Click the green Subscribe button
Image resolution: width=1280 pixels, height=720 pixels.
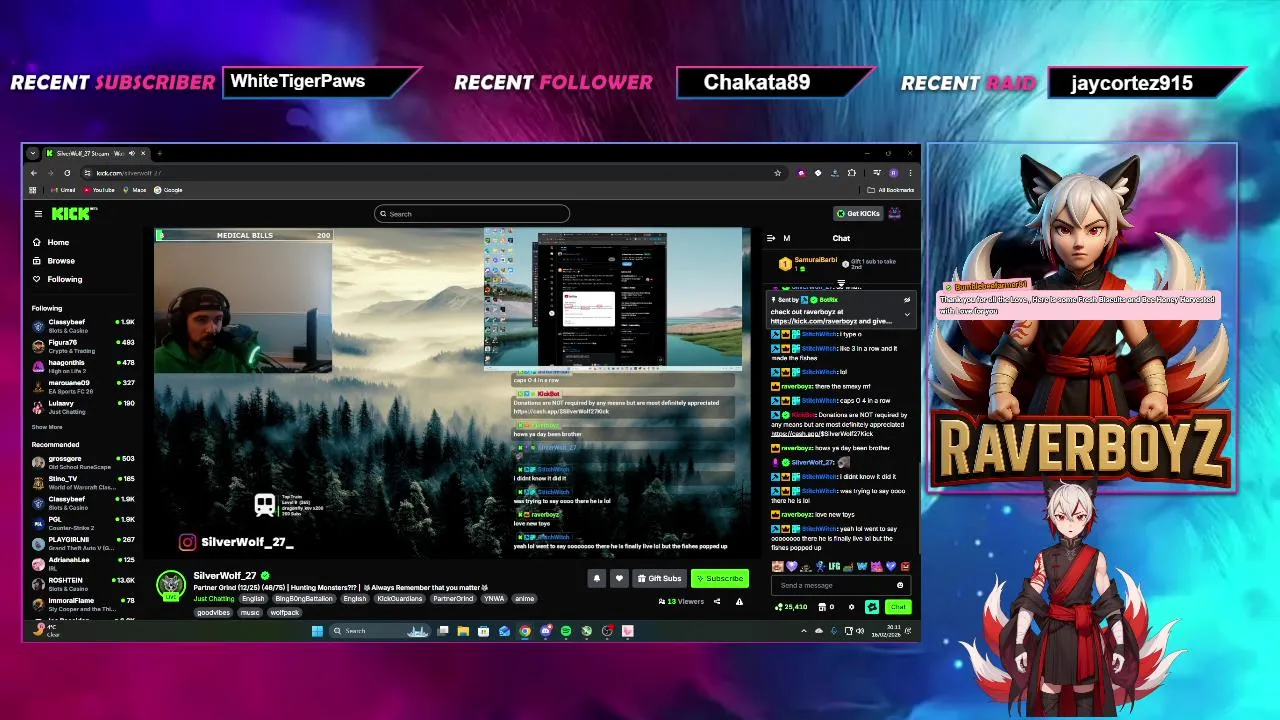point(720,578)
